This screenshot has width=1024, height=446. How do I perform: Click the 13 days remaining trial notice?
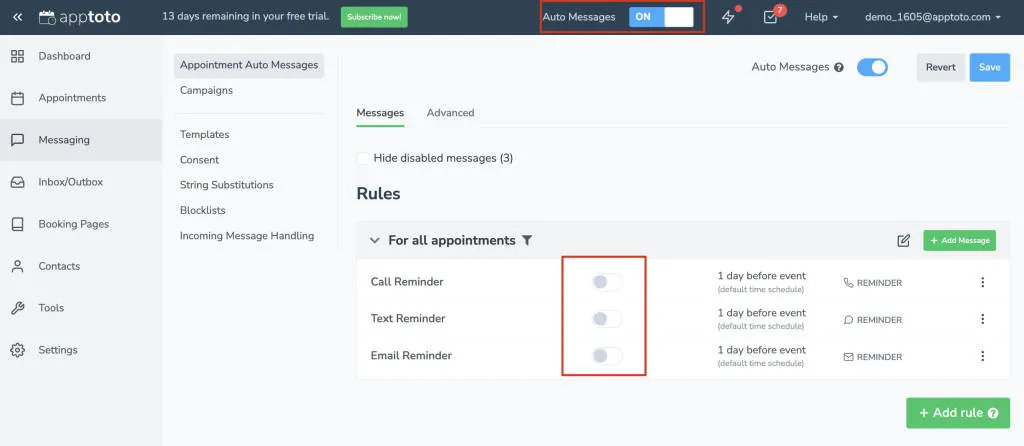point(246,17)
